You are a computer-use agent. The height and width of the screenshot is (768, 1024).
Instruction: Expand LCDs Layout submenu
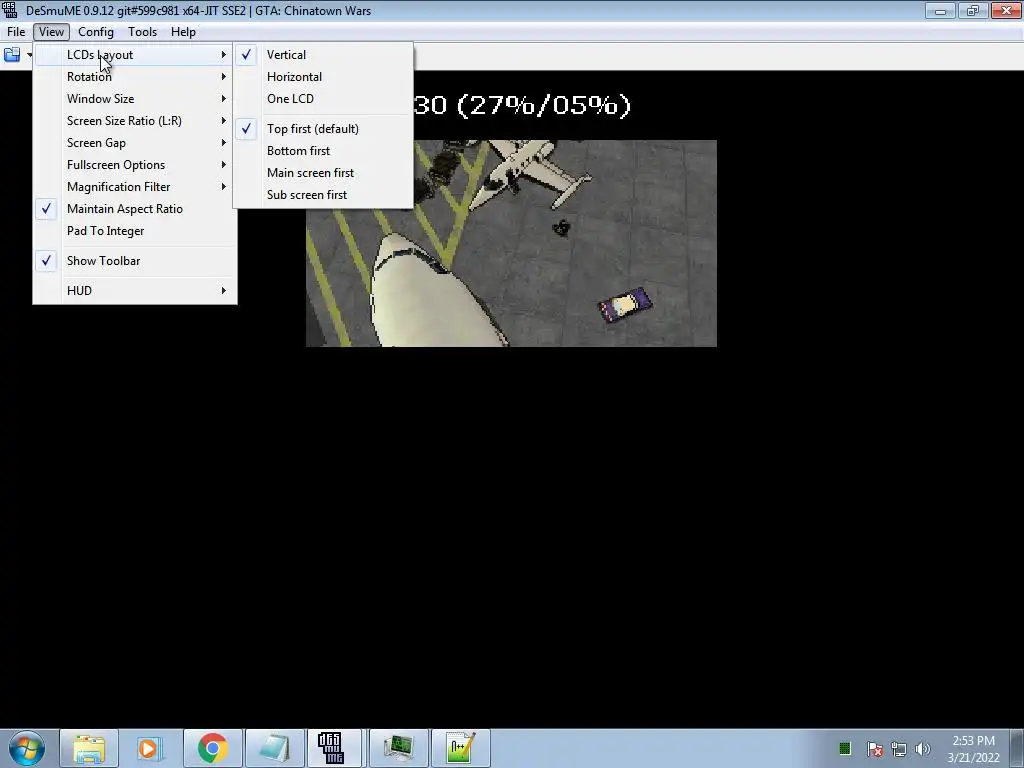tap(135, 55)
